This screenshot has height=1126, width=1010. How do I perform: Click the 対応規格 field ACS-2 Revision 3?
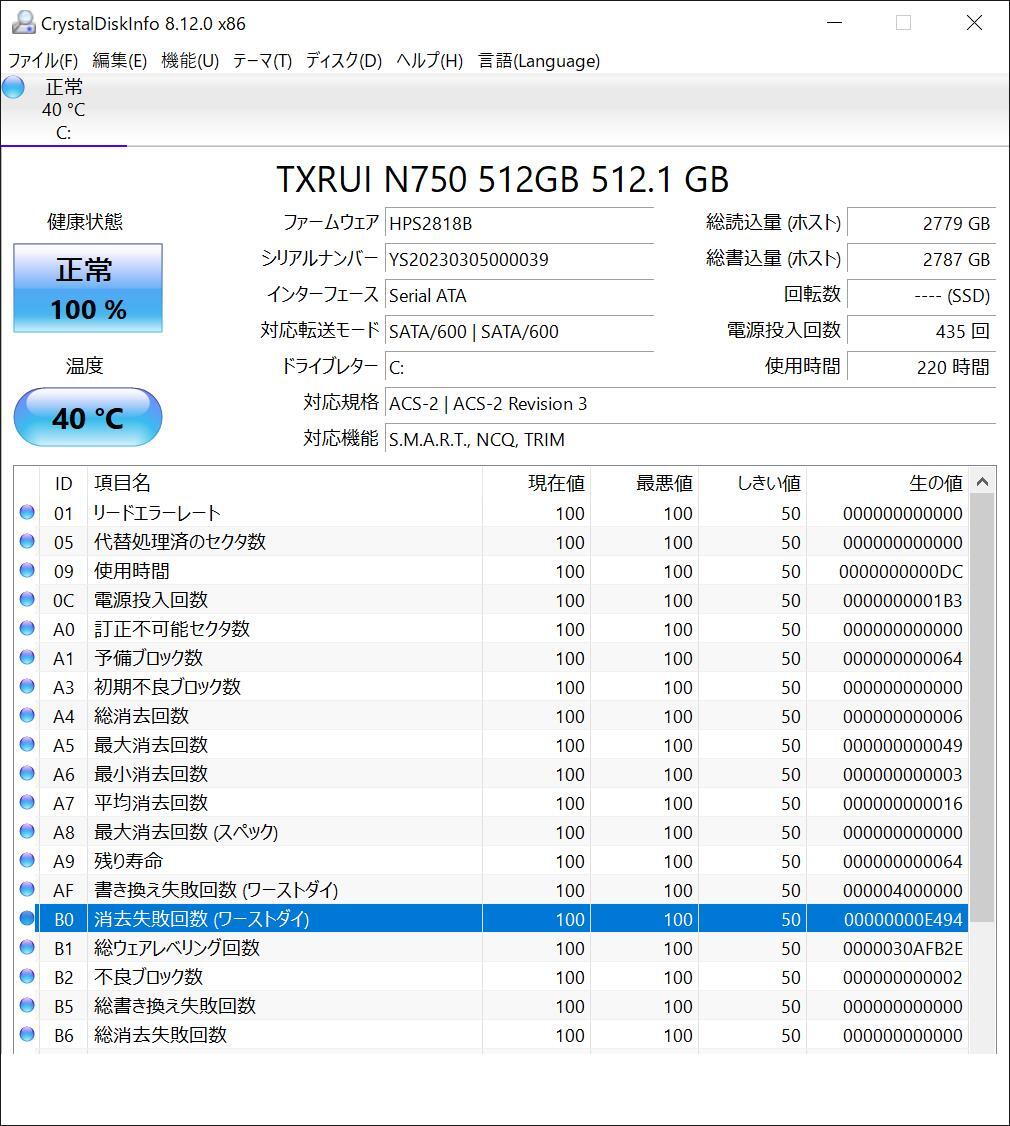click(690, 404)
